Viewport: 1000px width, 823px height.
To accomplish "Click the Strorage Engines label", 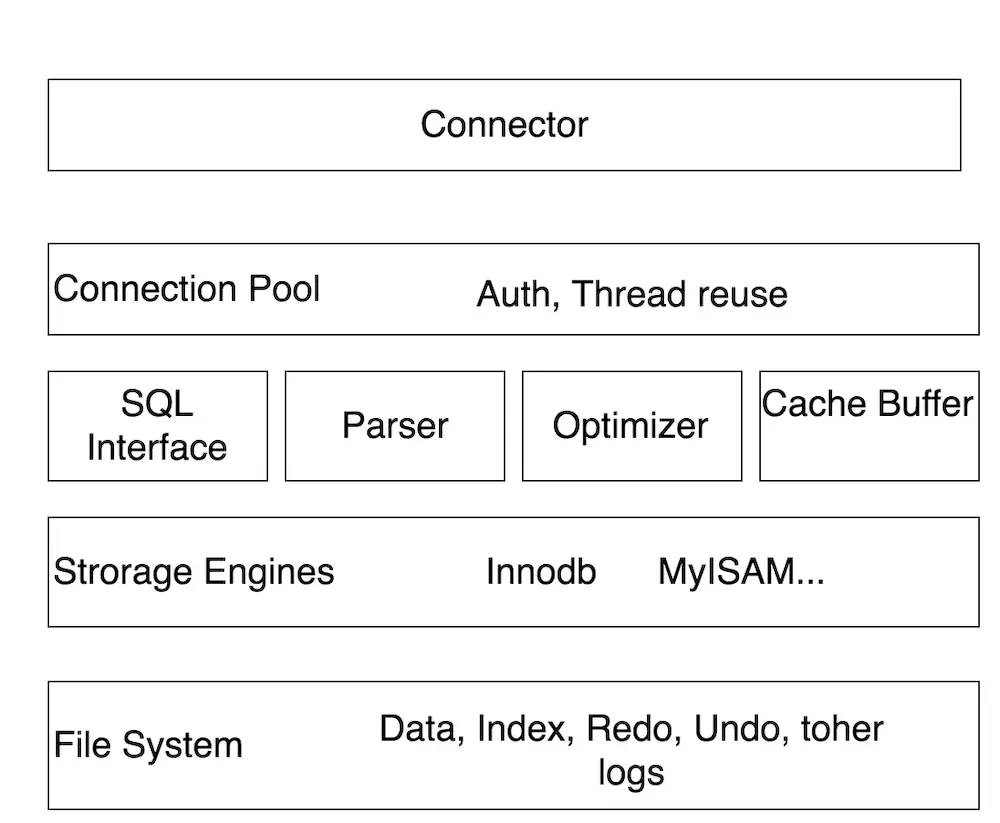I will (x=194, y=572).
